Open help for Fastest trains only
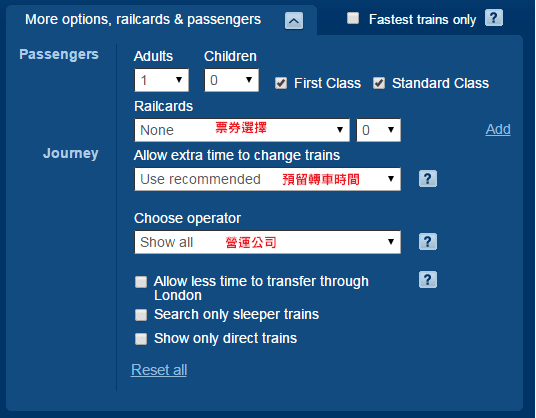This screenshot has width=536, height=418. coord(494,18)
